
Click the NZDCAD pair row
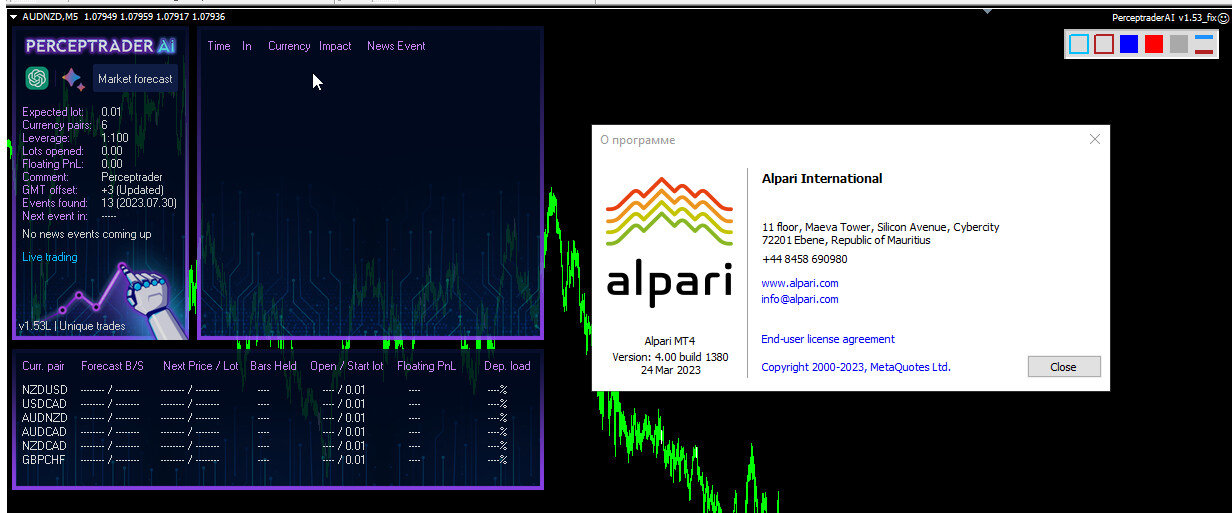[x=276, y=446]
